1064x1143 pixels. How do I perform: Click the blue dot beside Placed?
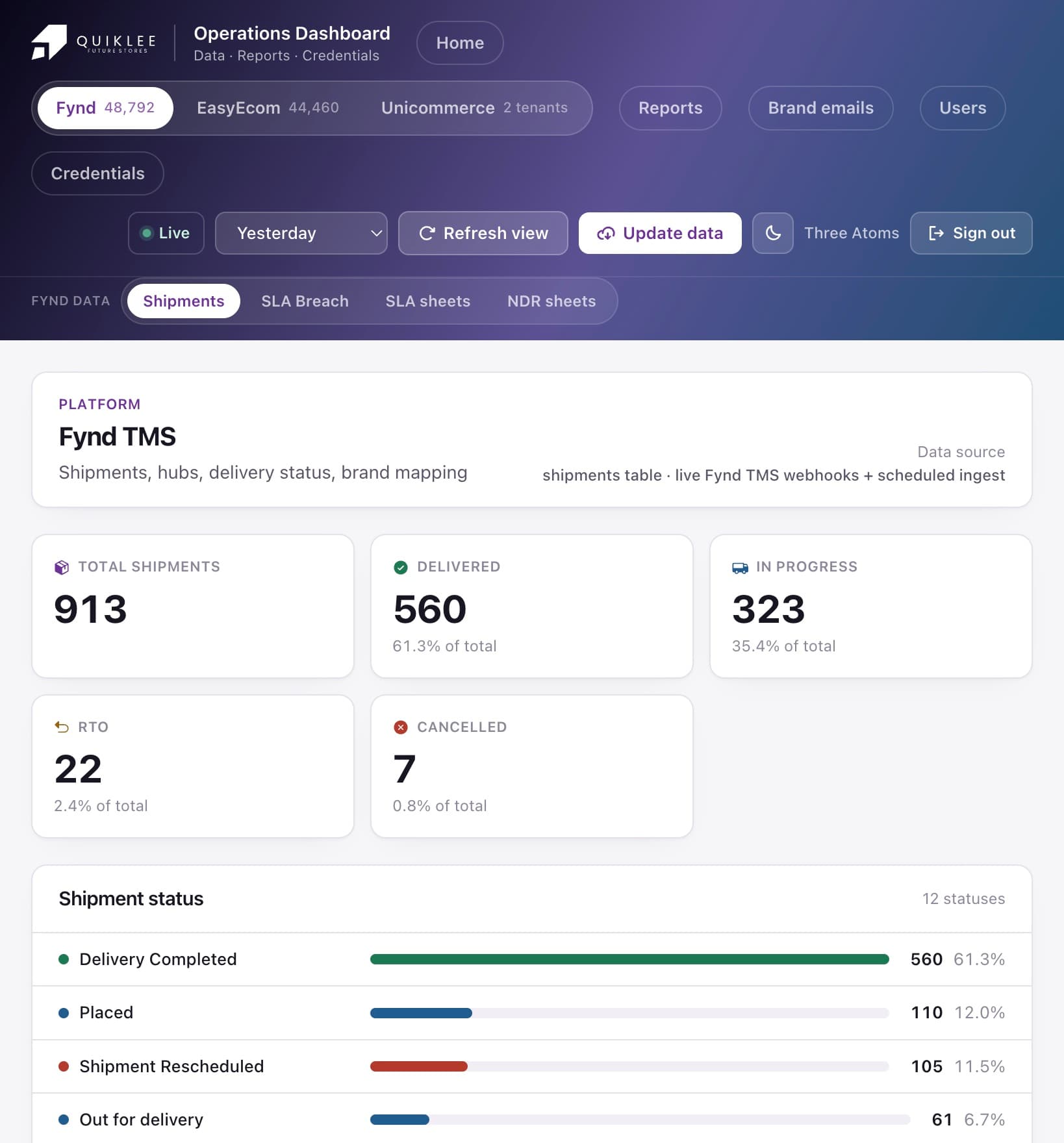point(64,1012)
